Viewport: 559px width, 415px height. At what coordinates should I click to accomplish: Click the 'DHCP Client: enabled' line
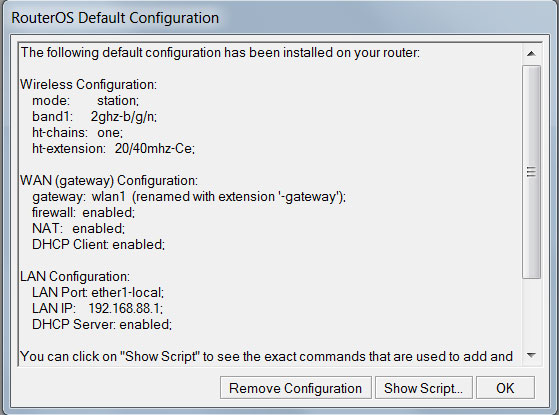(98, 245)
